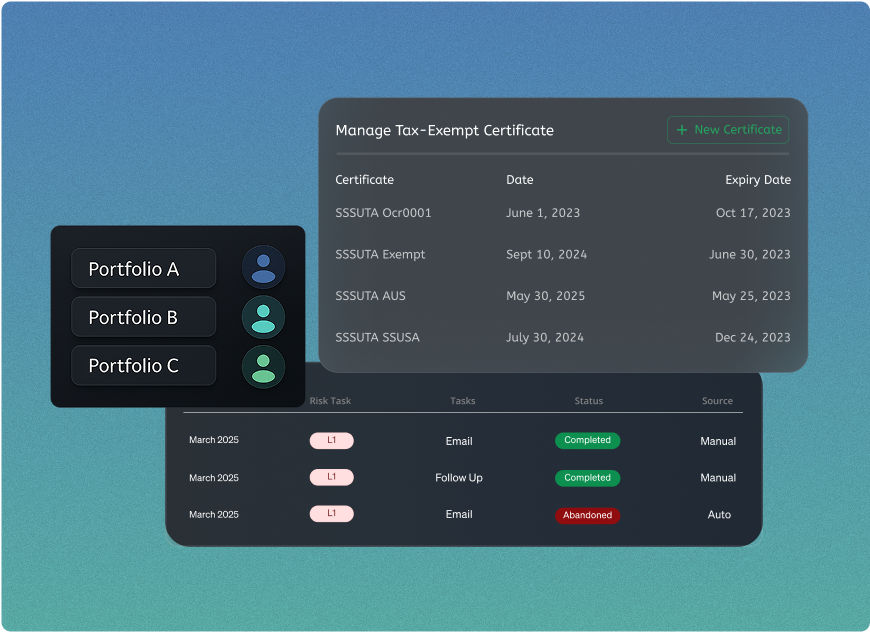Click the Abandoned status badge
Image resolution: width=870 pixels, height=633 pixels.
point(588,515)
